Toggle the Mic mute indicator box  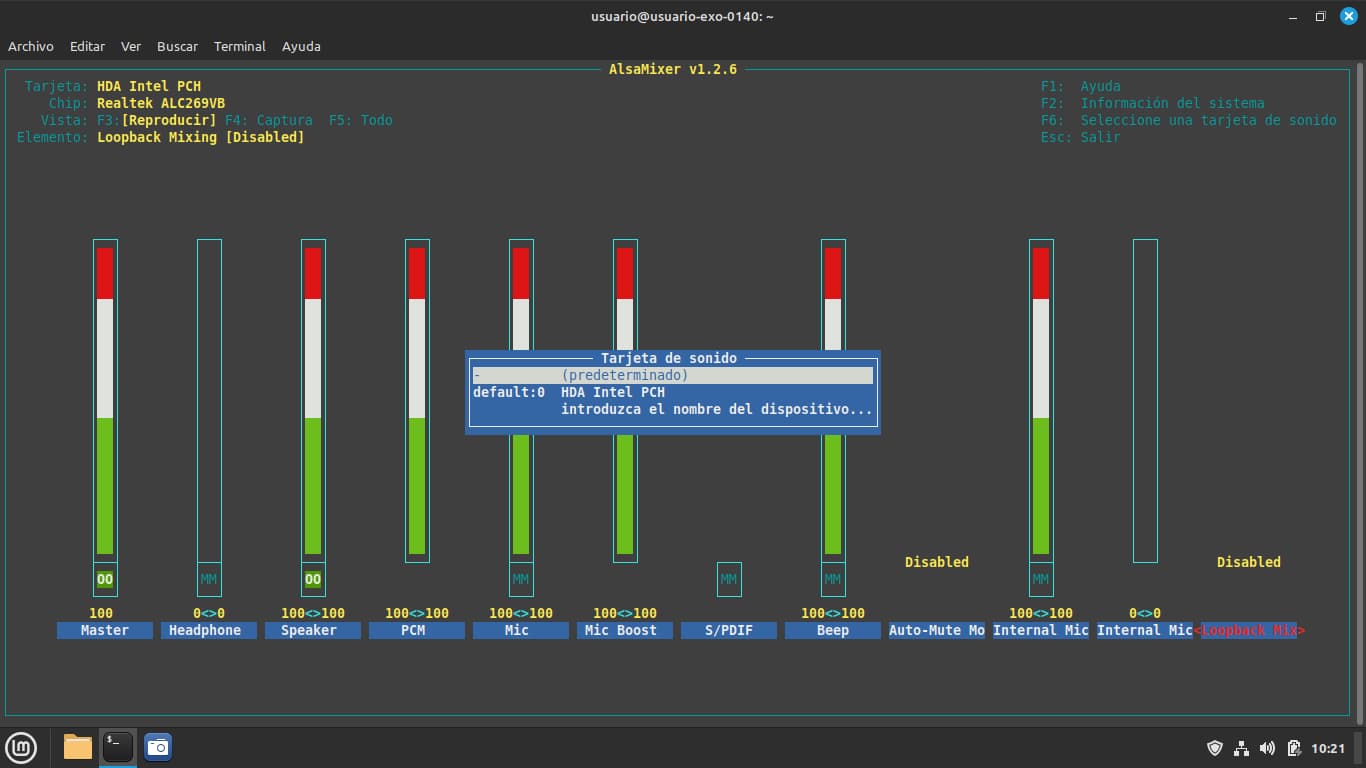pyautogui.click(x=521, y=579)
